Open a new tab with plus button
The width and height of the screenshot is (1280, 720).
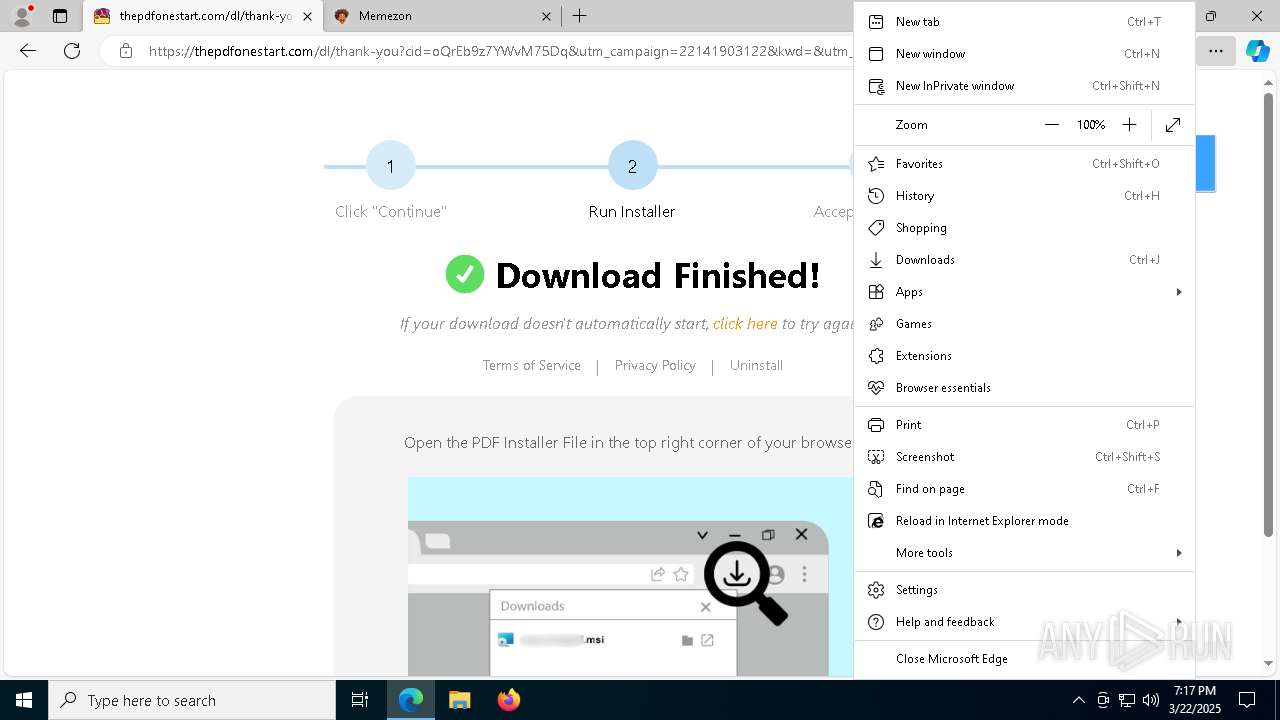pos(579,16)
